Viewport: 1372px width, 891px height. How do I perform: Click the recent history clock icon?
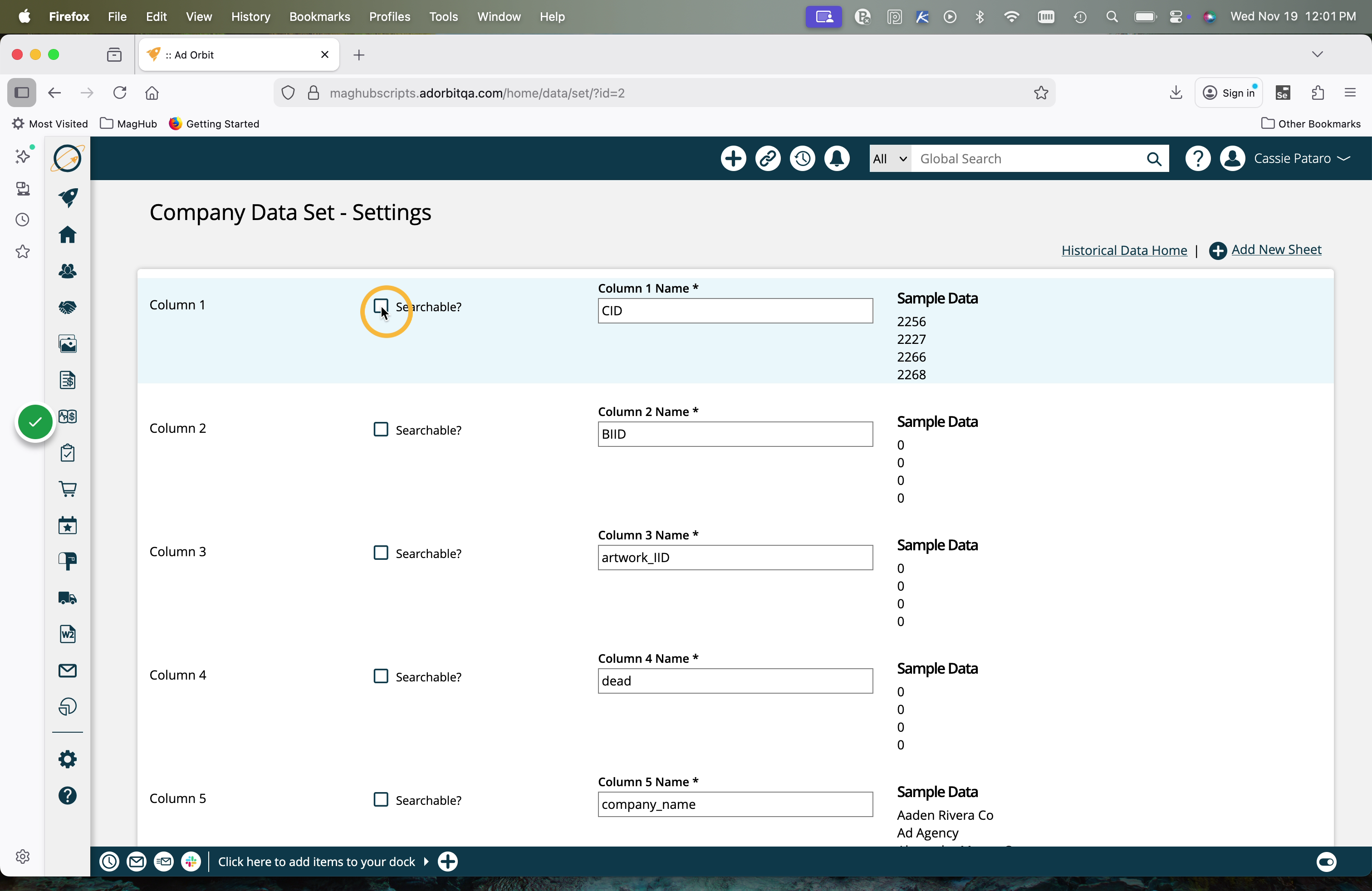pos(802,158)
